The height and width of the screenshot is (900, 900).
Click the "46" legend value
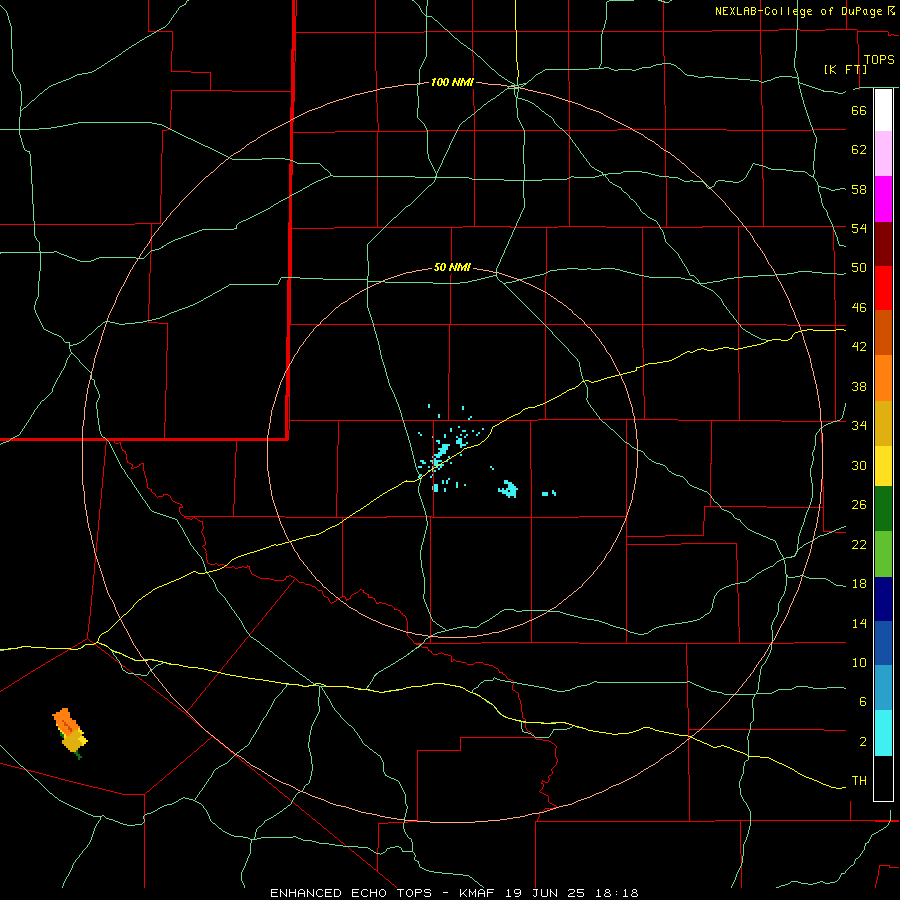[859, 307]
